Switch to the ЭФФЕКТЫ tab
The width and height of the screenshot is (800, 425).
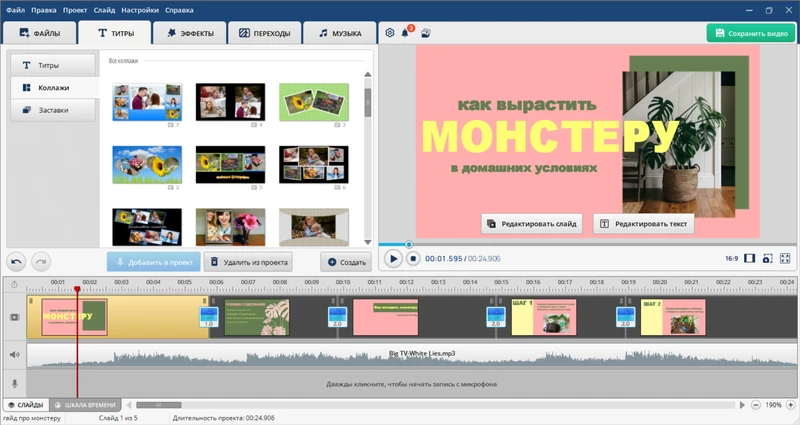(190, 33)
